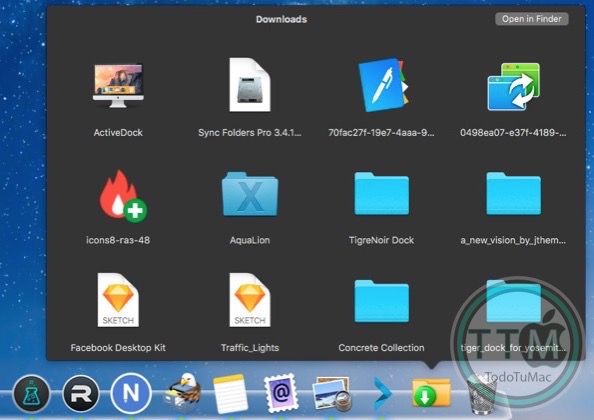This screenshot has width=594, height=420.
Task: Open Preview app in the Dock
Action: click(x=331, y=394)
